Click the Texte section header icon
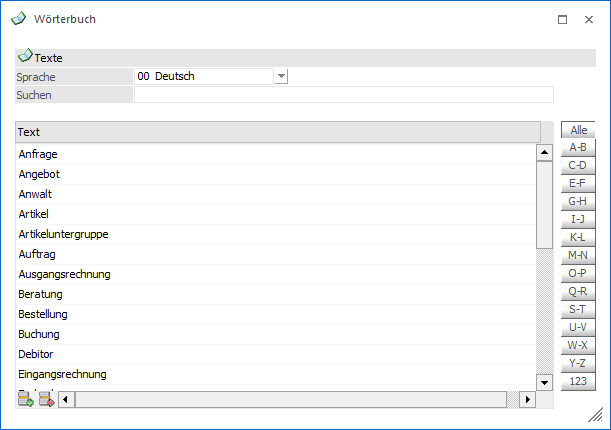The height and width of the screenshot is (430, 611). point(25,57)
